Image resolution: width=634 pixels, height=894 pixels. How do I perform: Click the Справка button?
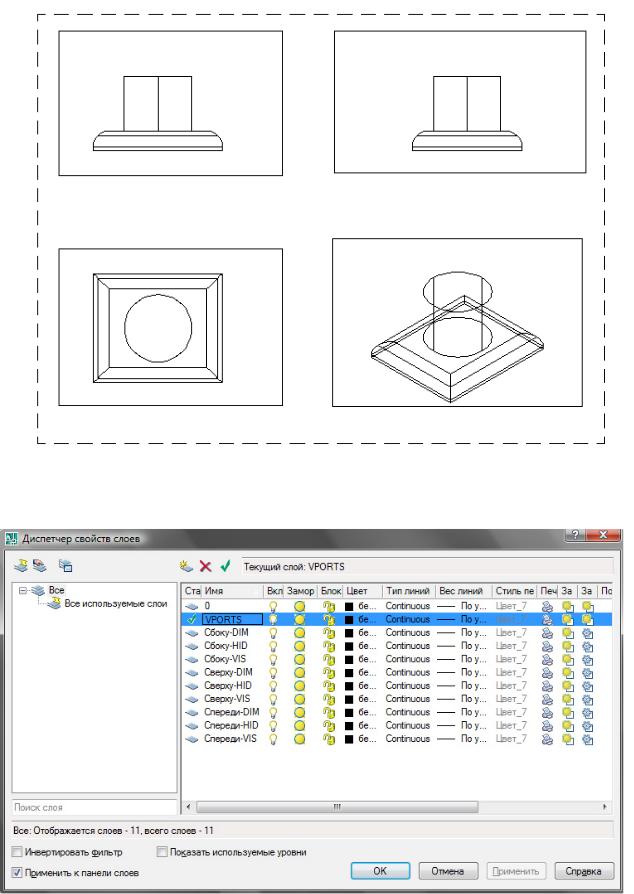pos(584,871)
